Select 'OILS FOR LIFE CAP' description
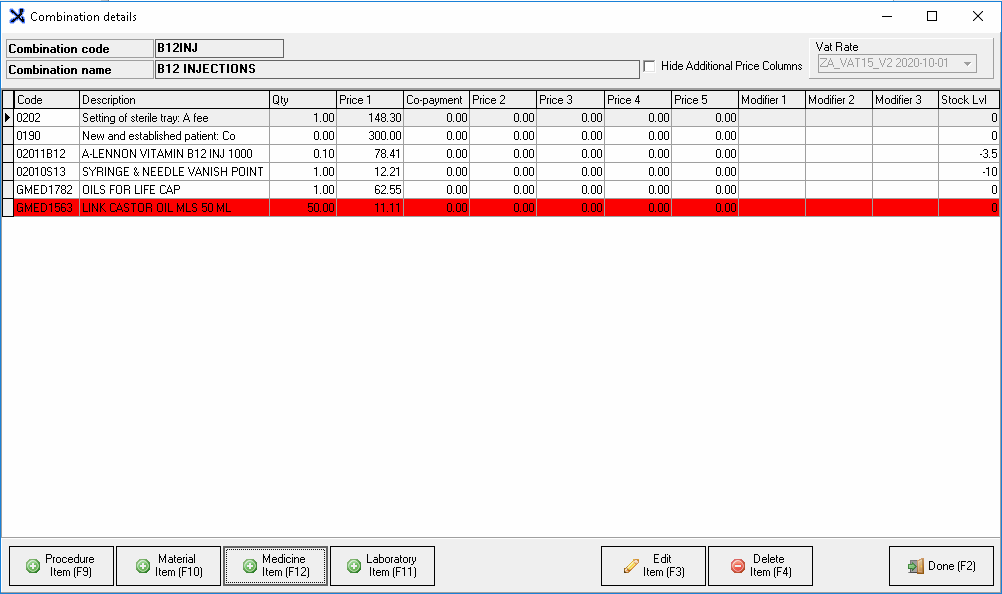Image resolution: width=1002 pixels, height=594 pixels. pyautogui.click(x=174, y=189)
